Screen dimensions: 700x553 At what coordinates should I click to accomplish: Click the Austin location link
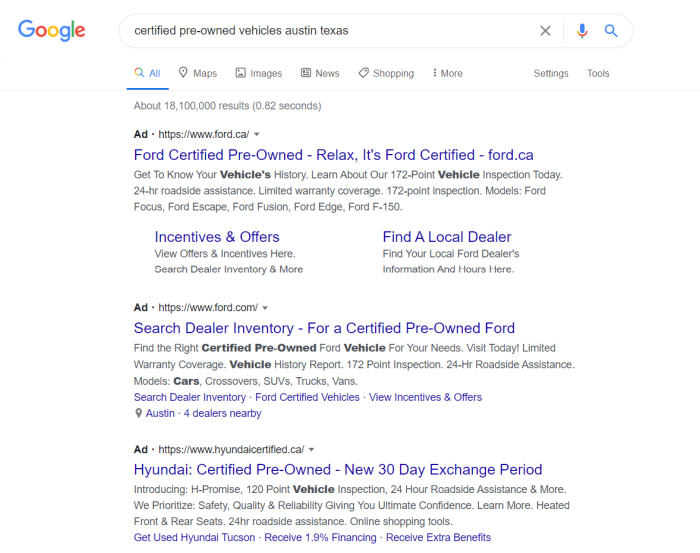tap(160, 413)
